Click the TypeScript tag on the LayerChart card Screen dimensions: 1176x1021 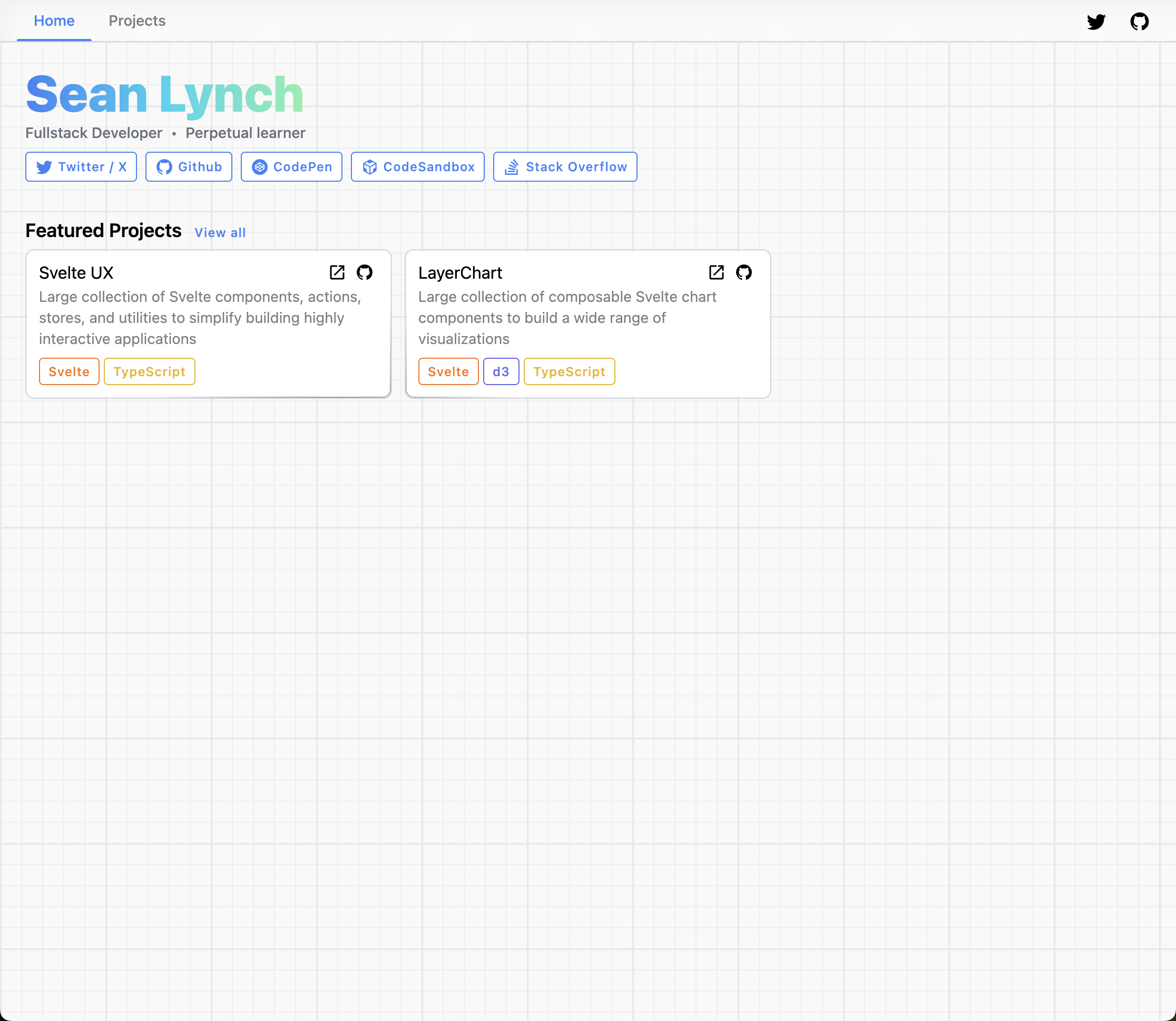click(569, 371)
